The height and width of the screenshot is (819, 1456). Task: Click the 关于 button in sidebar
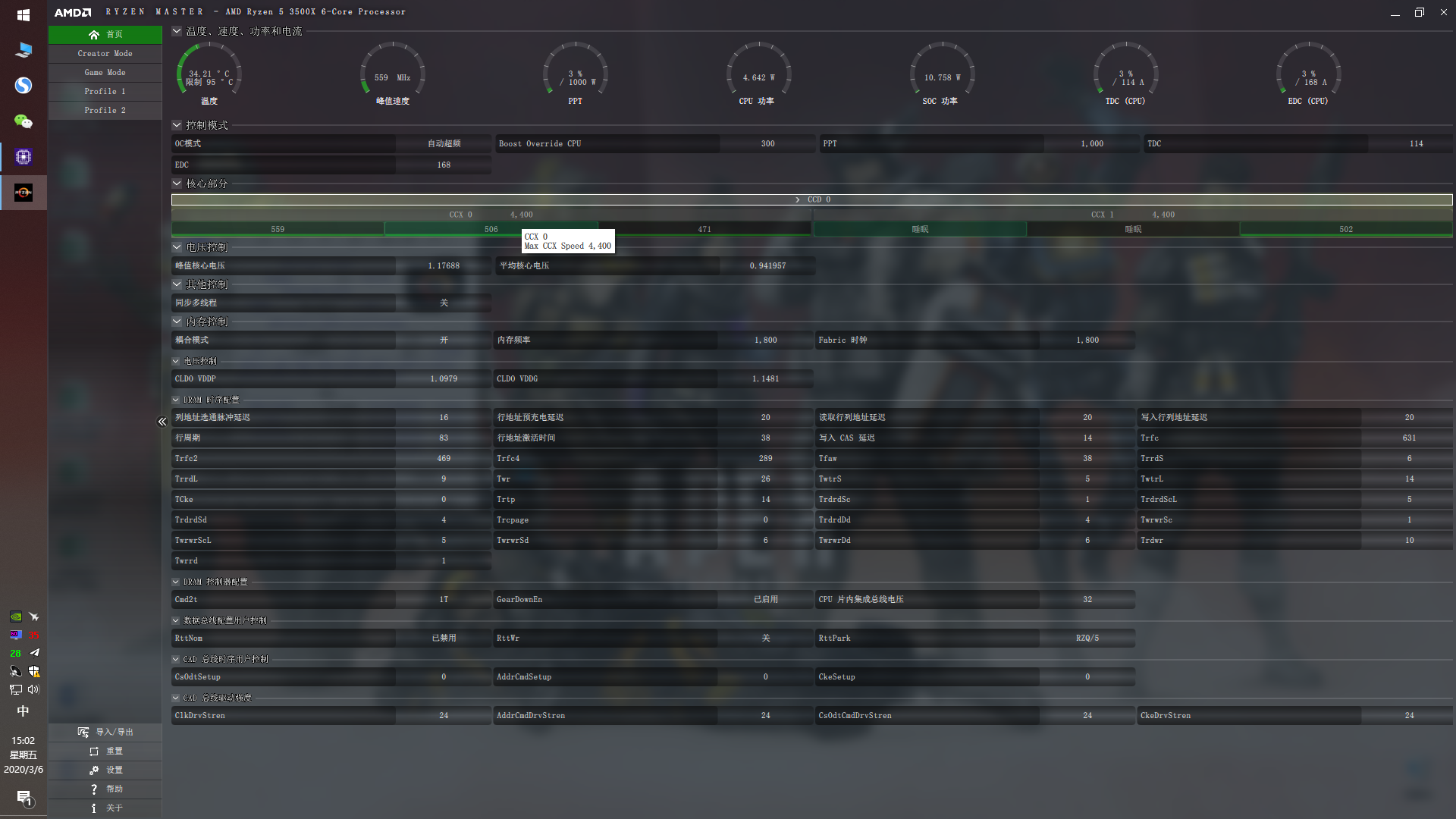(115, 808)
